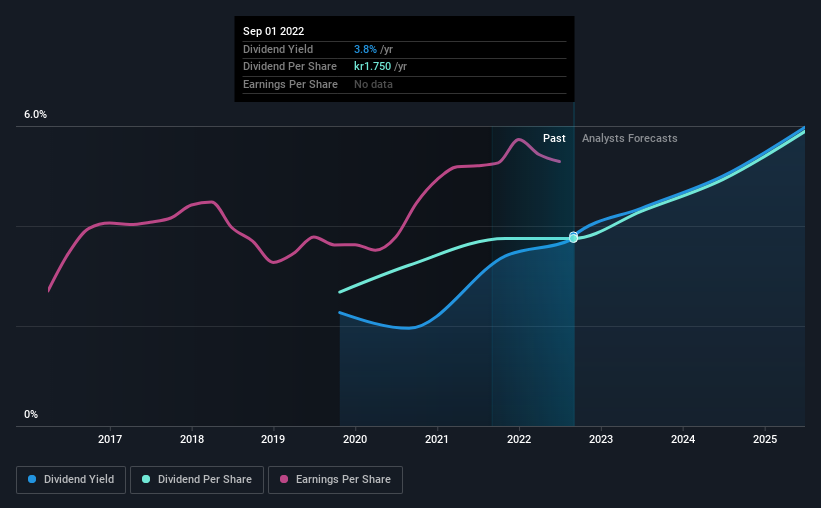Click the blue Dividend Yield legend dot
Screen dimensions: 821x508
click(x=32, y=479)
